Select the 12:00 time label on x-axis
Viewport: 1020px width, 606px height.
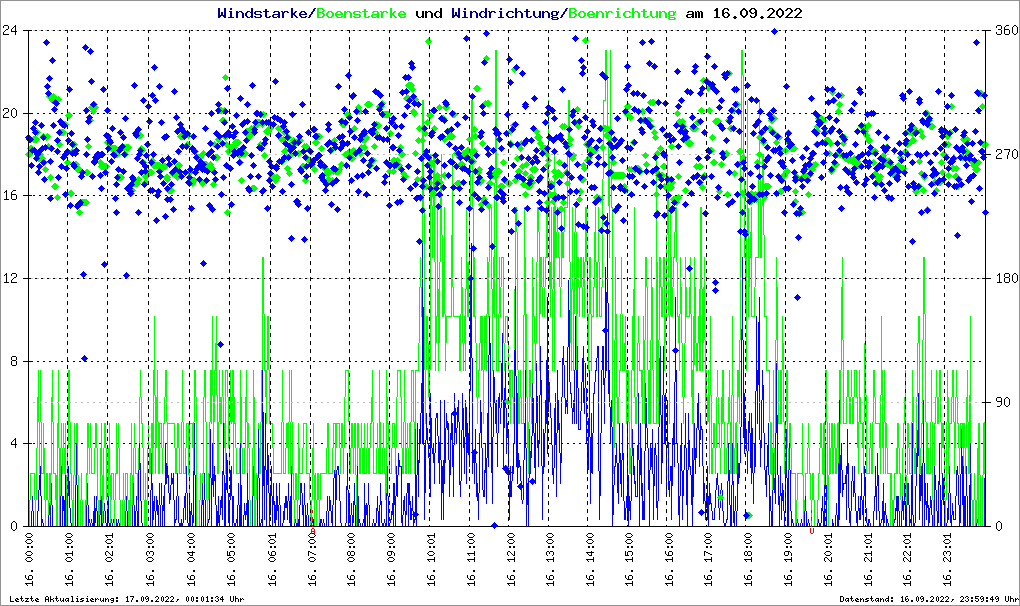[510, 560]
